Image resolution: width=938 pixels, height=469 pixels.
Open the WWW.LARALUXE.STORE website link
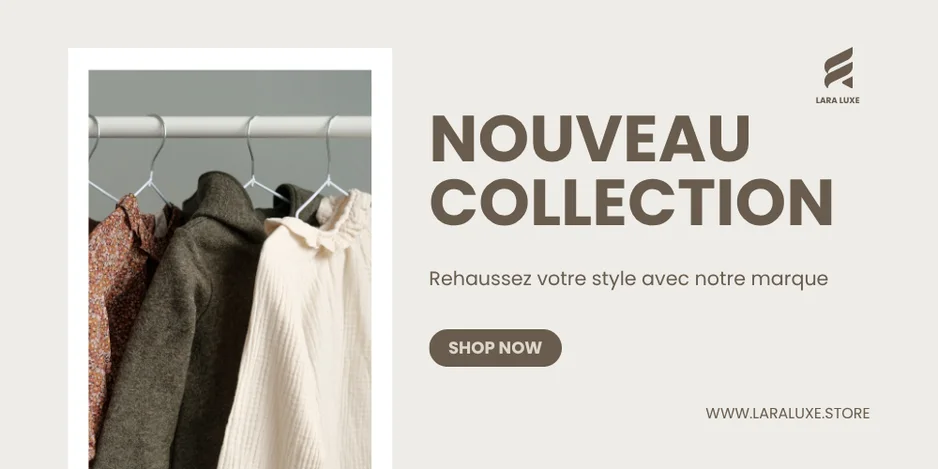click(787, 413)
